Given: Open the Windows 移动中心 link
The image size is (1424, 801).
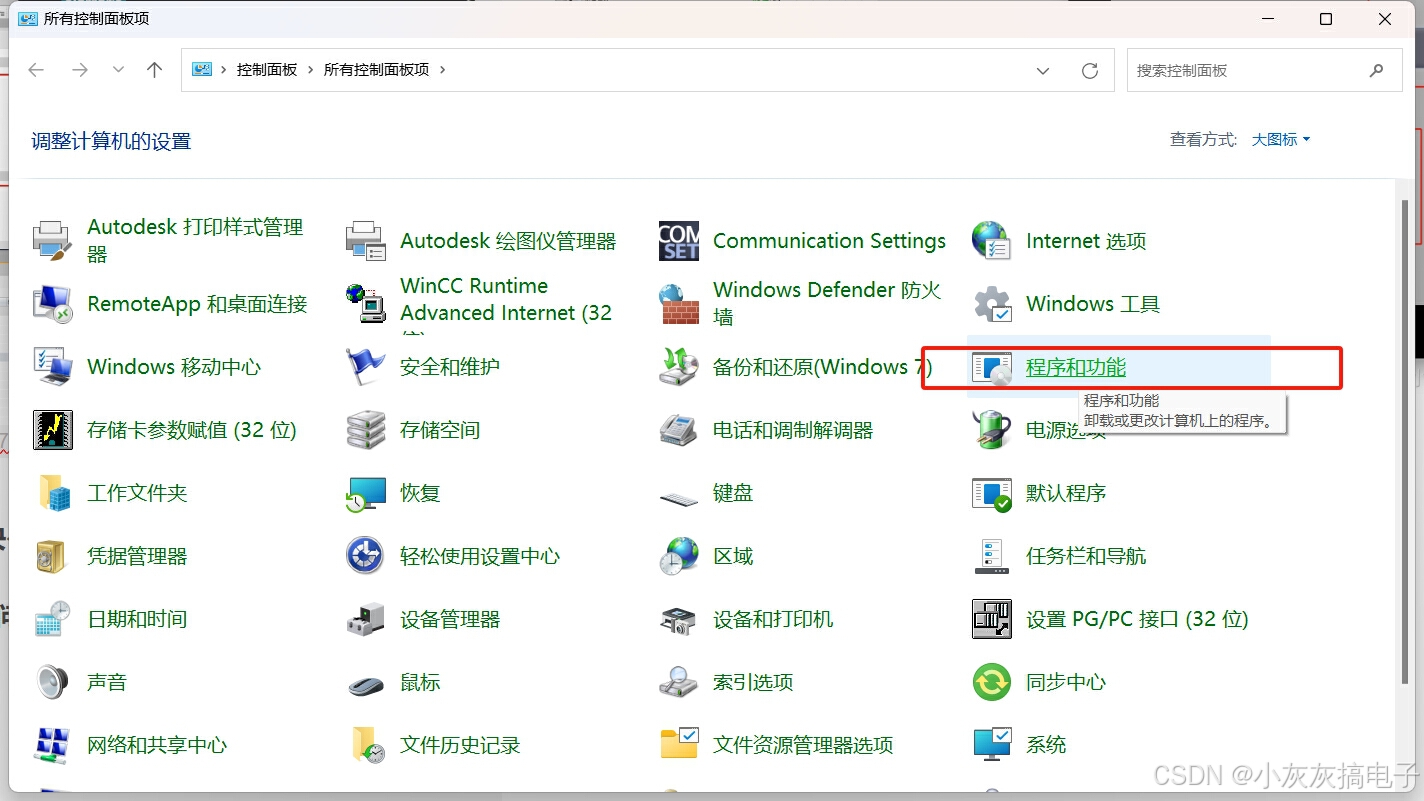Looking at the screenshot, I should coord(174,367).
